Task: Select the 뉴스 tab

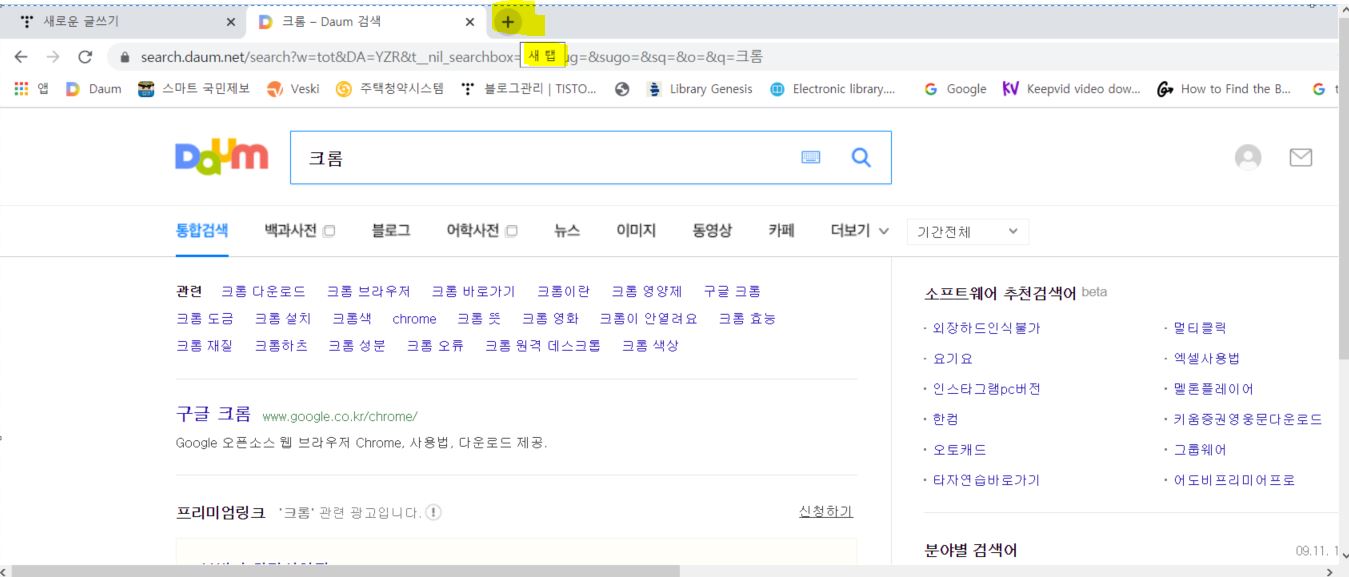Action: [x=567, y=230]
